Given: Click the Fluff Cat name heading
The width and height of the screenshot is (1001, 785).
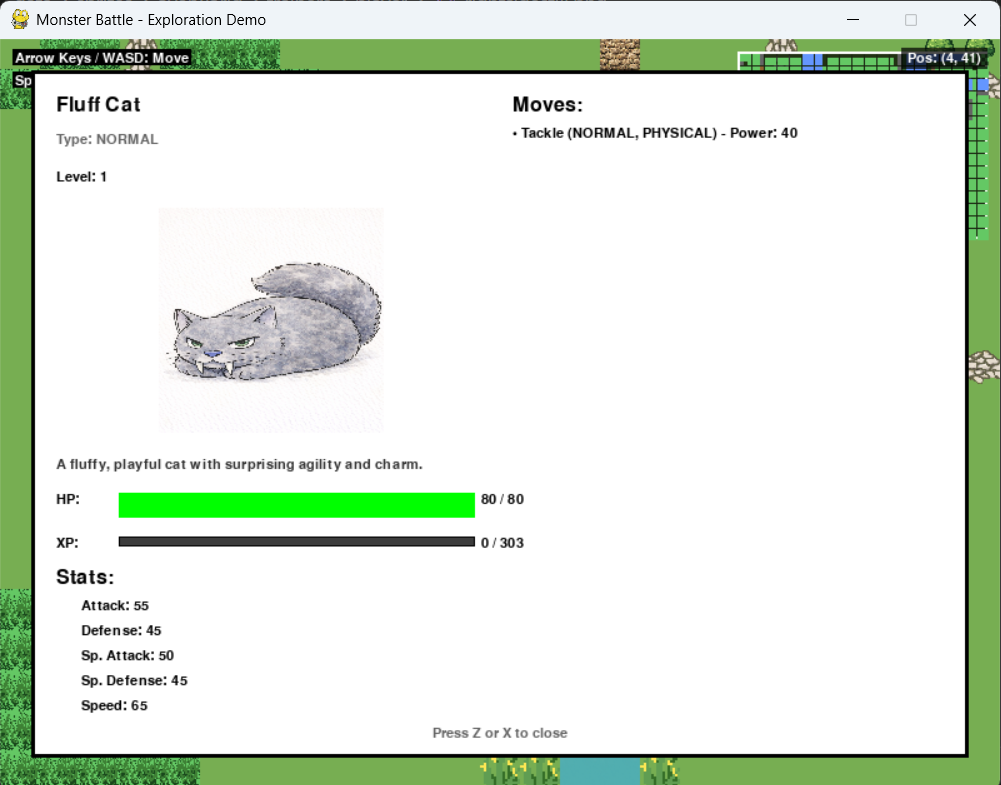Looking at the screenshot, I should click(x=98, y=105).
